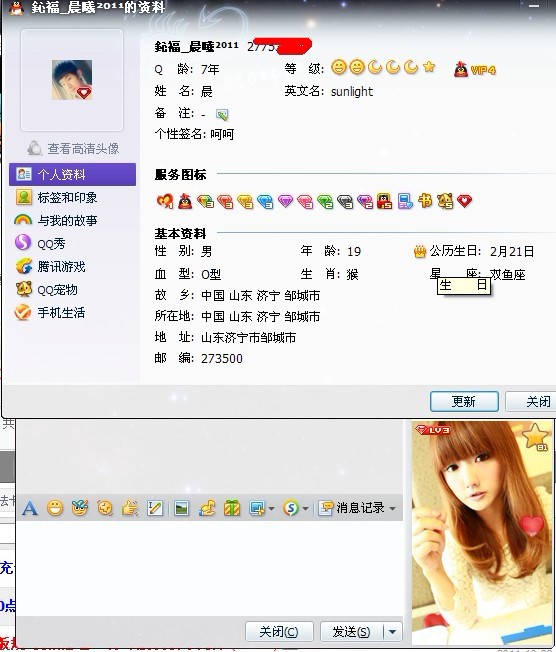Open the emoticon smiley picker
The width and height of the screenshot is (556, 652).
tap(55, 508)
